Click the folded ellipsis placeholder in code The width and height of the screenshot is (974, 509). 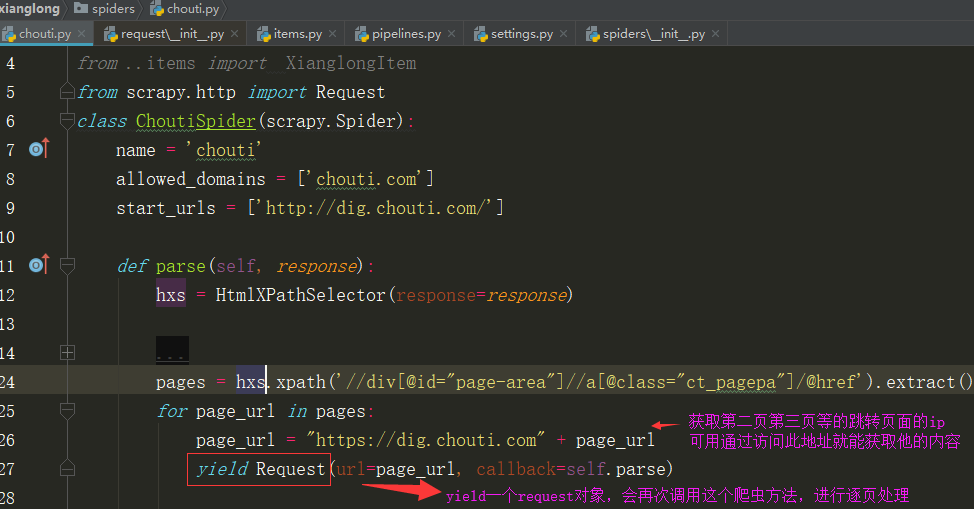click(x=172, y=353)
